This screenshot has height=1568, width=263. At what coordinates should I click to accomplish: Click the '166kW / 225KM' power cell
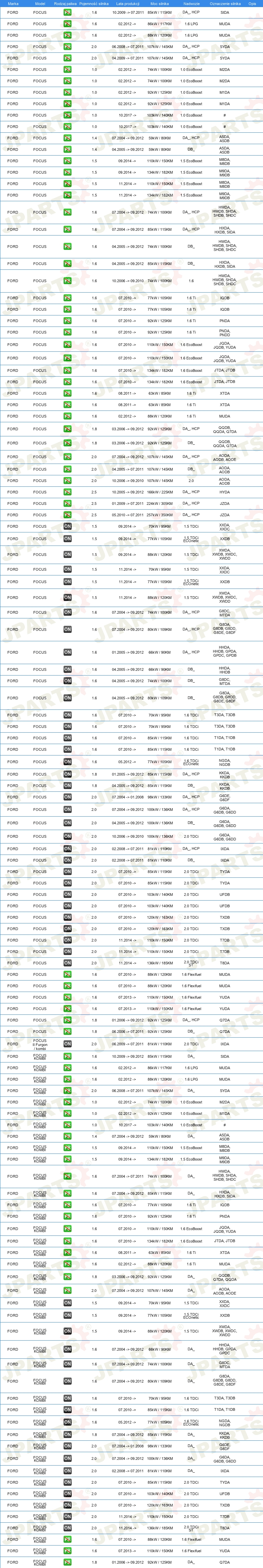coord(159,492)
